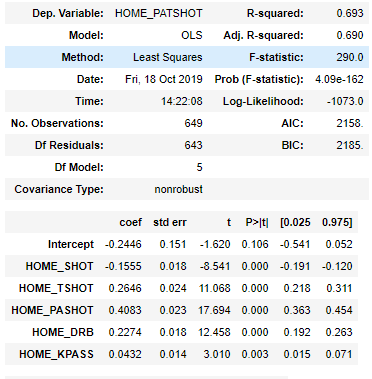Screen dimensions: 372x379
Task: Click the Df Model value 5
Action: click(199, 167)
